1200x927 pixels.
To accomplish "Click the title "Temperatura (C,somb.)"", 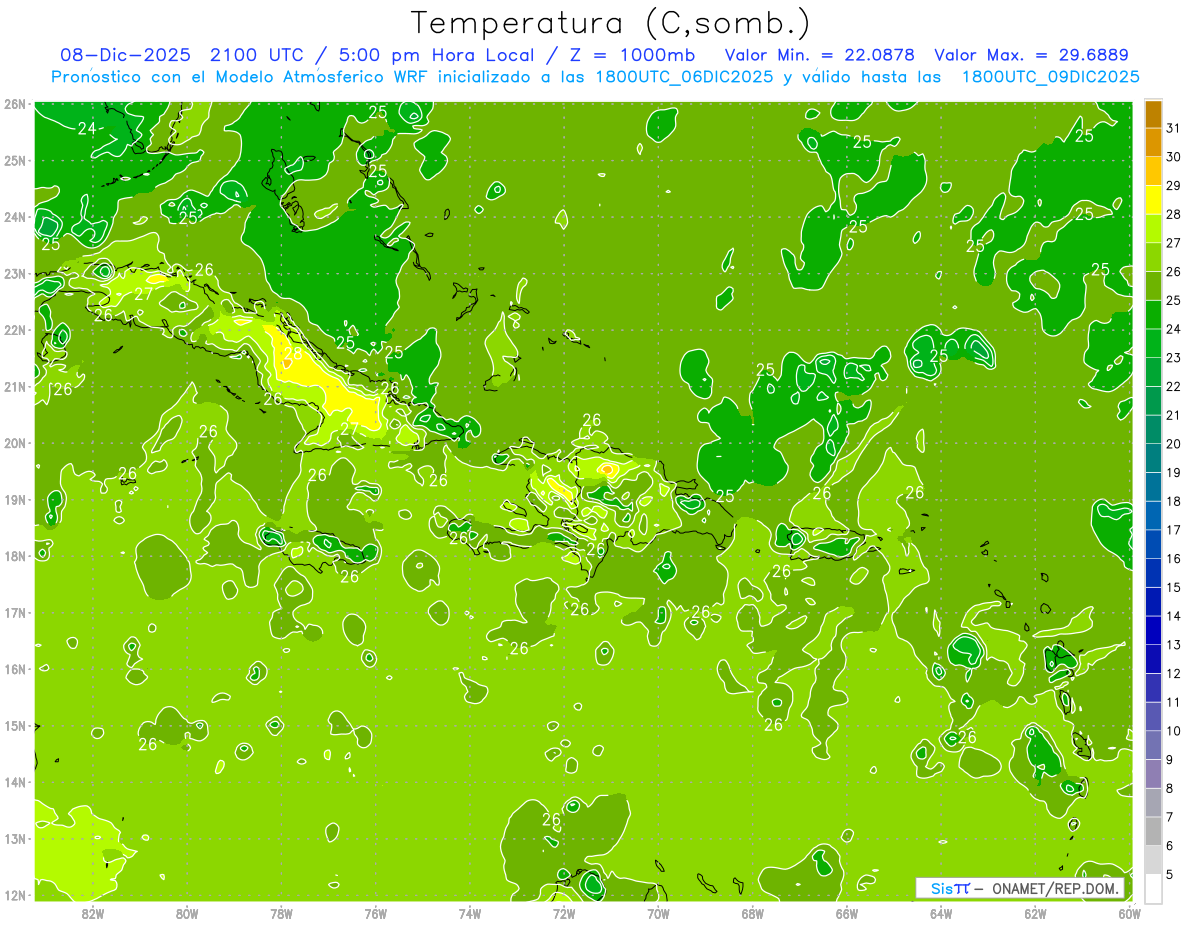I will [x=610, y=22].
